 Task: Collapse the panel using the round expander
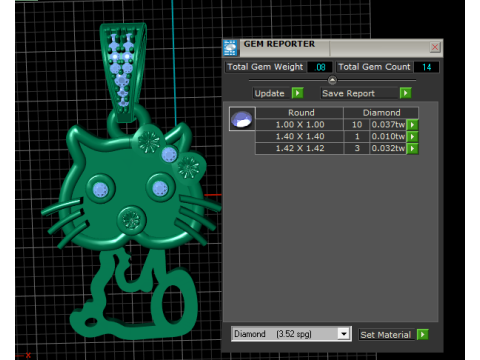click(x=332, y=80)
